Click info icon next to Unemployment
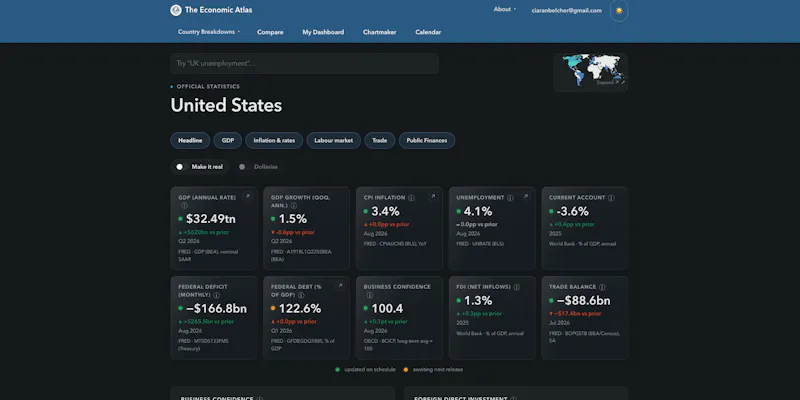The height and width of the screenshot is (400, 800). coord(510,198)
